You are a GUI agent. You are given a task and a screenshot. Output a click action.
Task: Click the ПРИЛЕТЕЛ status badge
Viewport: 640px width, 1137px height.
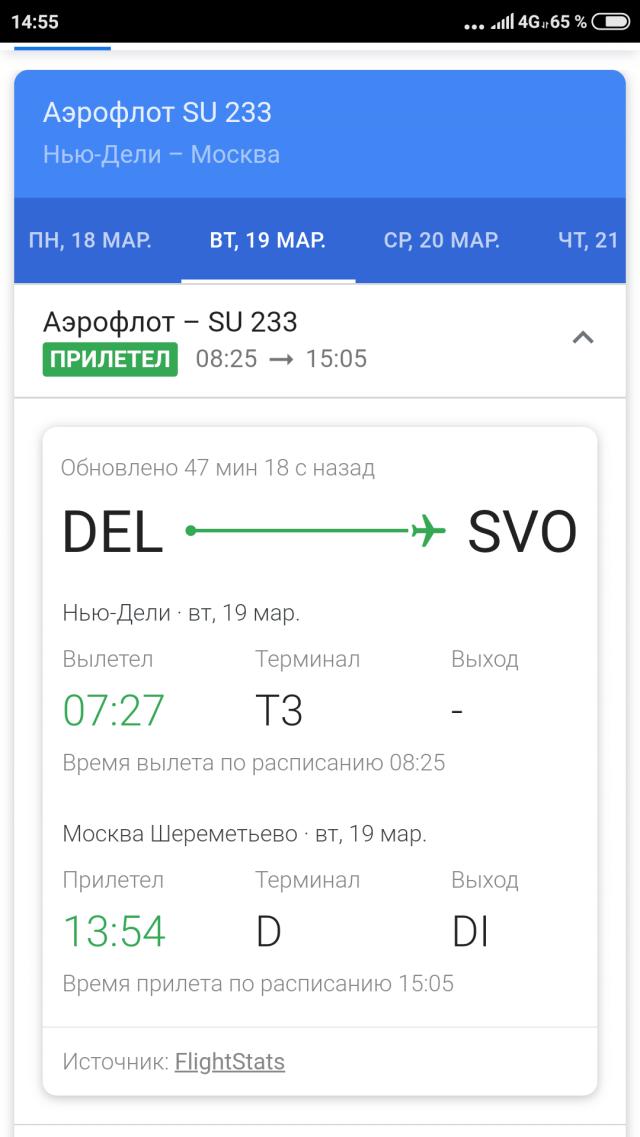pos(111,360)
